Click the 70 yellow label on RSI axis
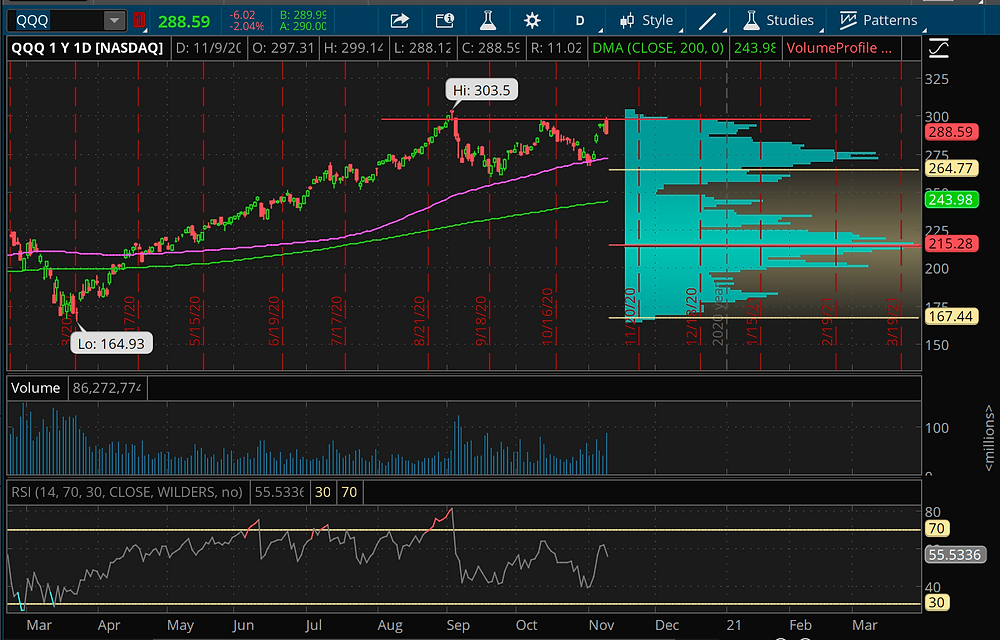 coord(936,528)
